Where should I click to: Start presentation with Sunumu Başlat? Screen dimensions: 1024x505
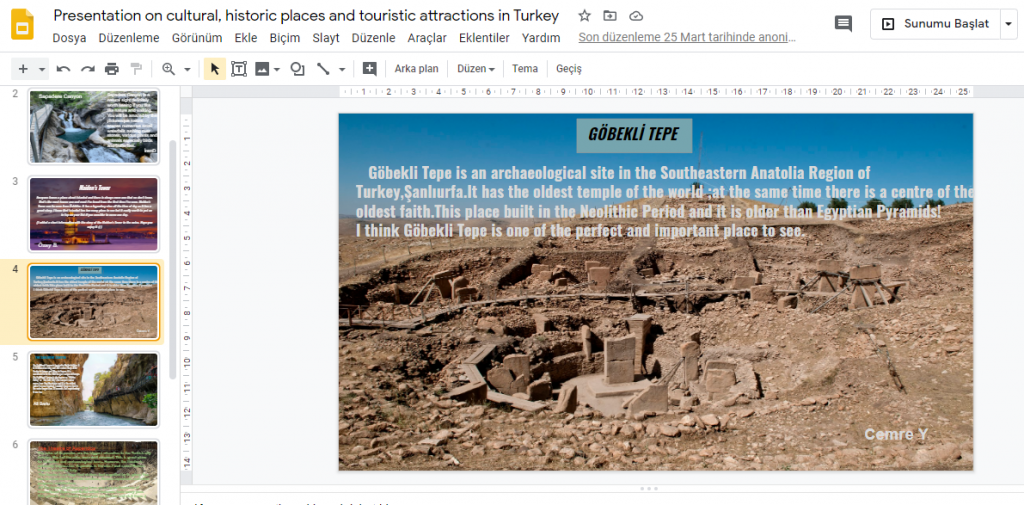tap(935, 24)
